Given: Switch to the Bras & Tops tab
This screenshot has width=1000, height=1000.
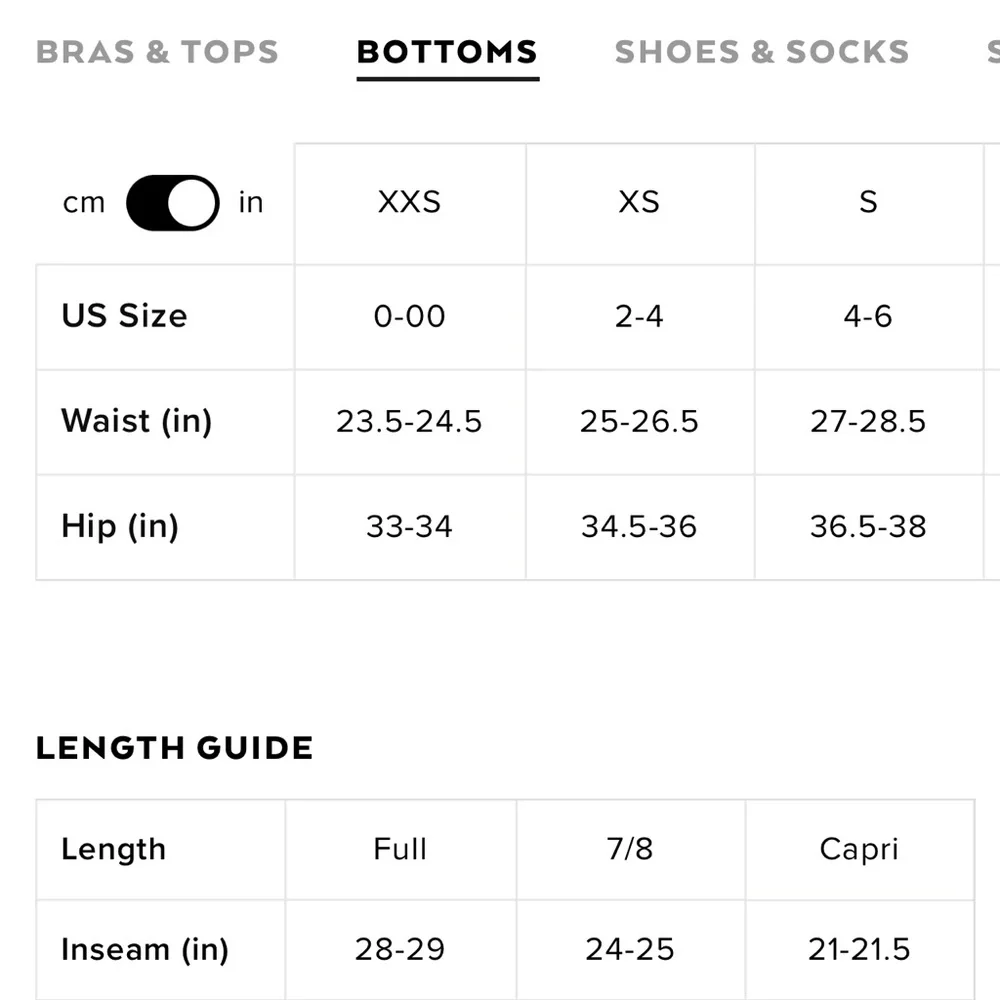Looking at the screenshot, I should coord(157,52).
